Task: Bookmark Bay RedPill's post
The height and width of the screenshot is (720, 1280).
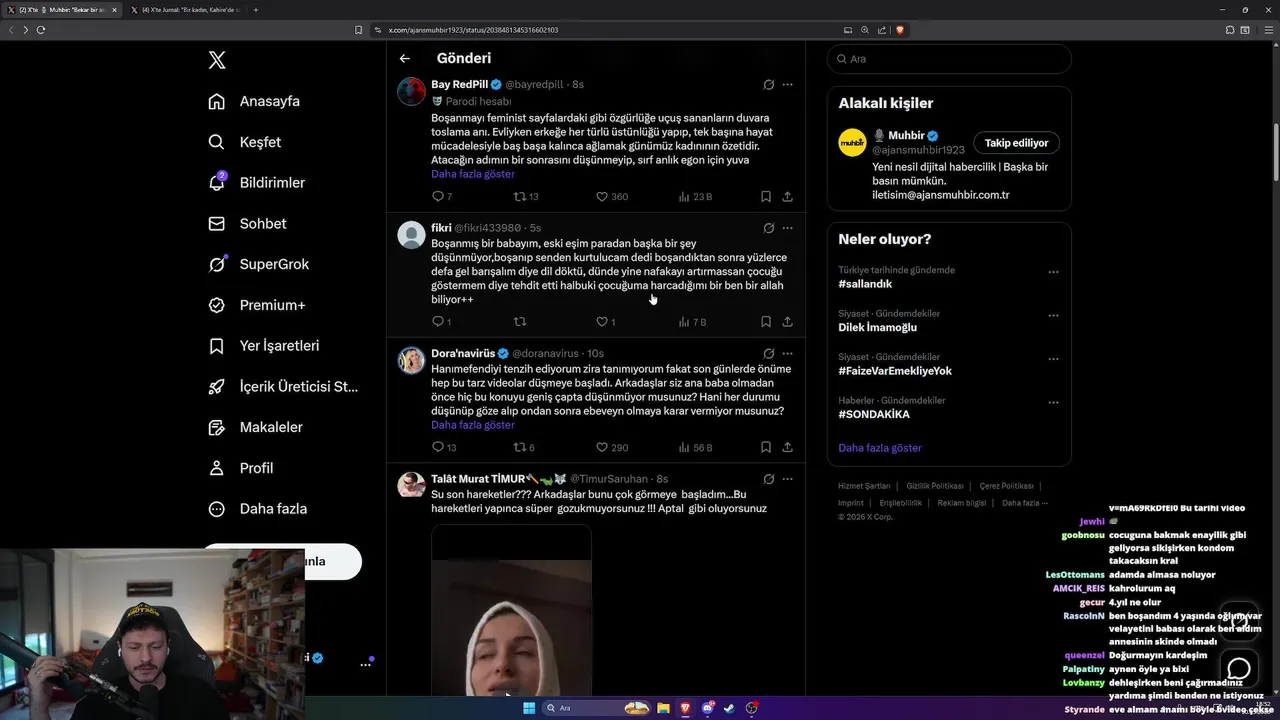Action: point(766,196)
